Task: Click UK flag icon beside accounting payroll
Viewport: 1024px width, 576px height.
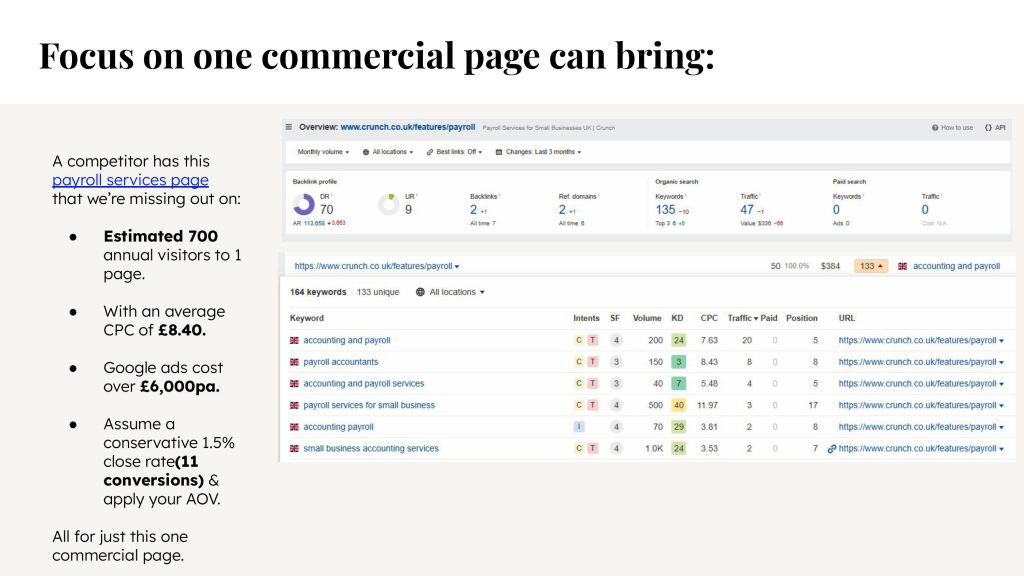Action: pos(294,427)
